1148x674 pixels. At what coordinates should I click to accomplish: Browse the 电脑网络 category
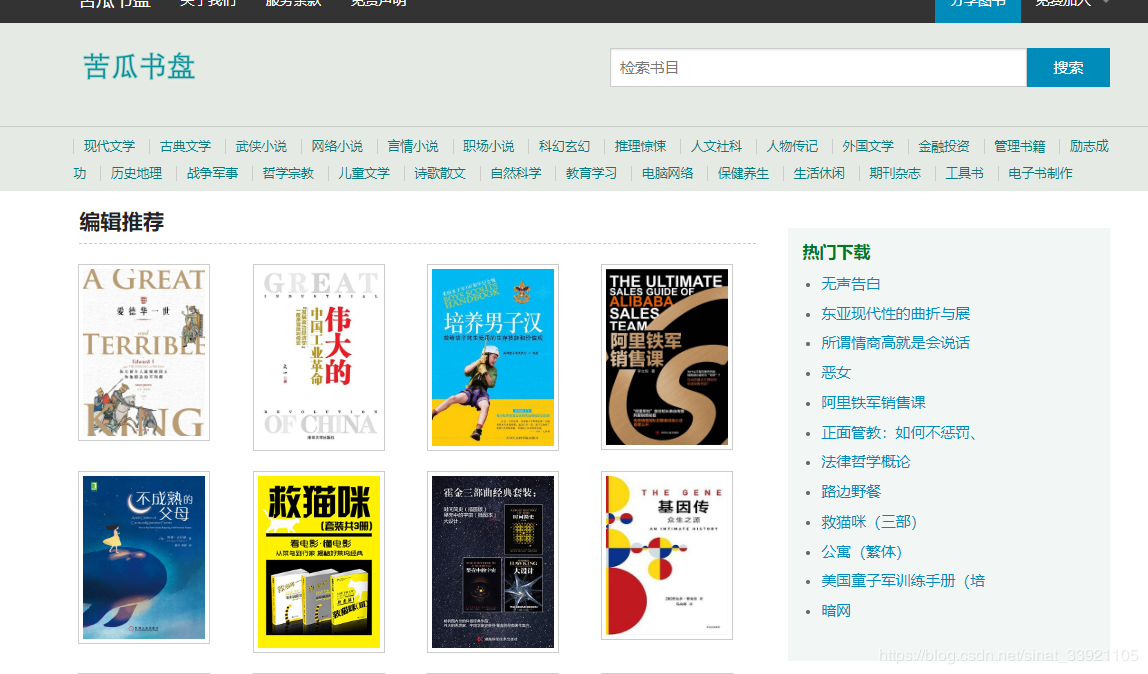668,173
